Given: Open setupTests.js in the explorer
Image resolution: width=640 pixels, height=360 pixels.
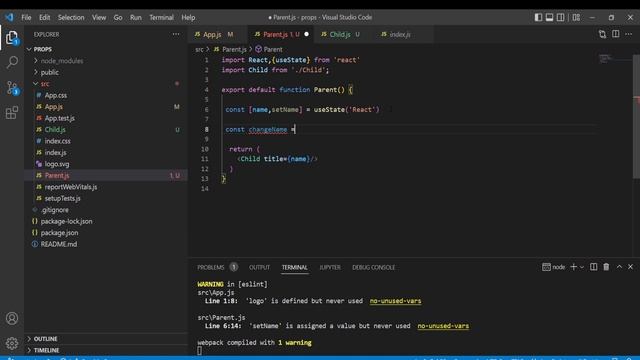Looking at the screenshot, I should point(105,198).
